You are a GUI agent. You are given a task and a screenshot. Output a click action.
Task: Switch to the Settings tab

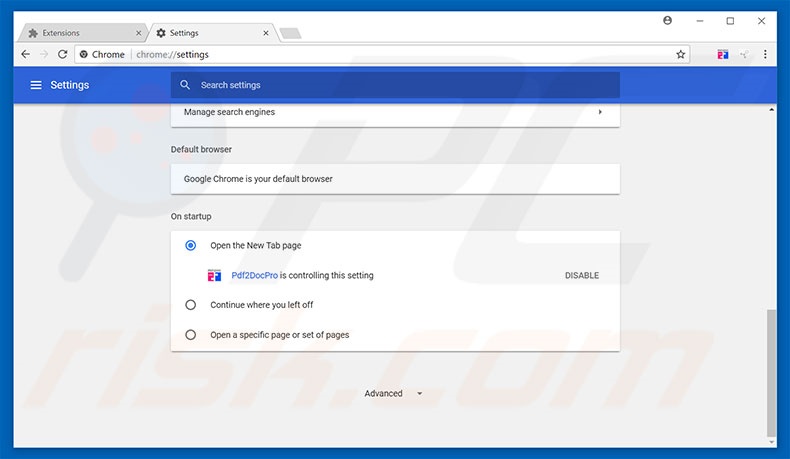click(x=212, y=33)
